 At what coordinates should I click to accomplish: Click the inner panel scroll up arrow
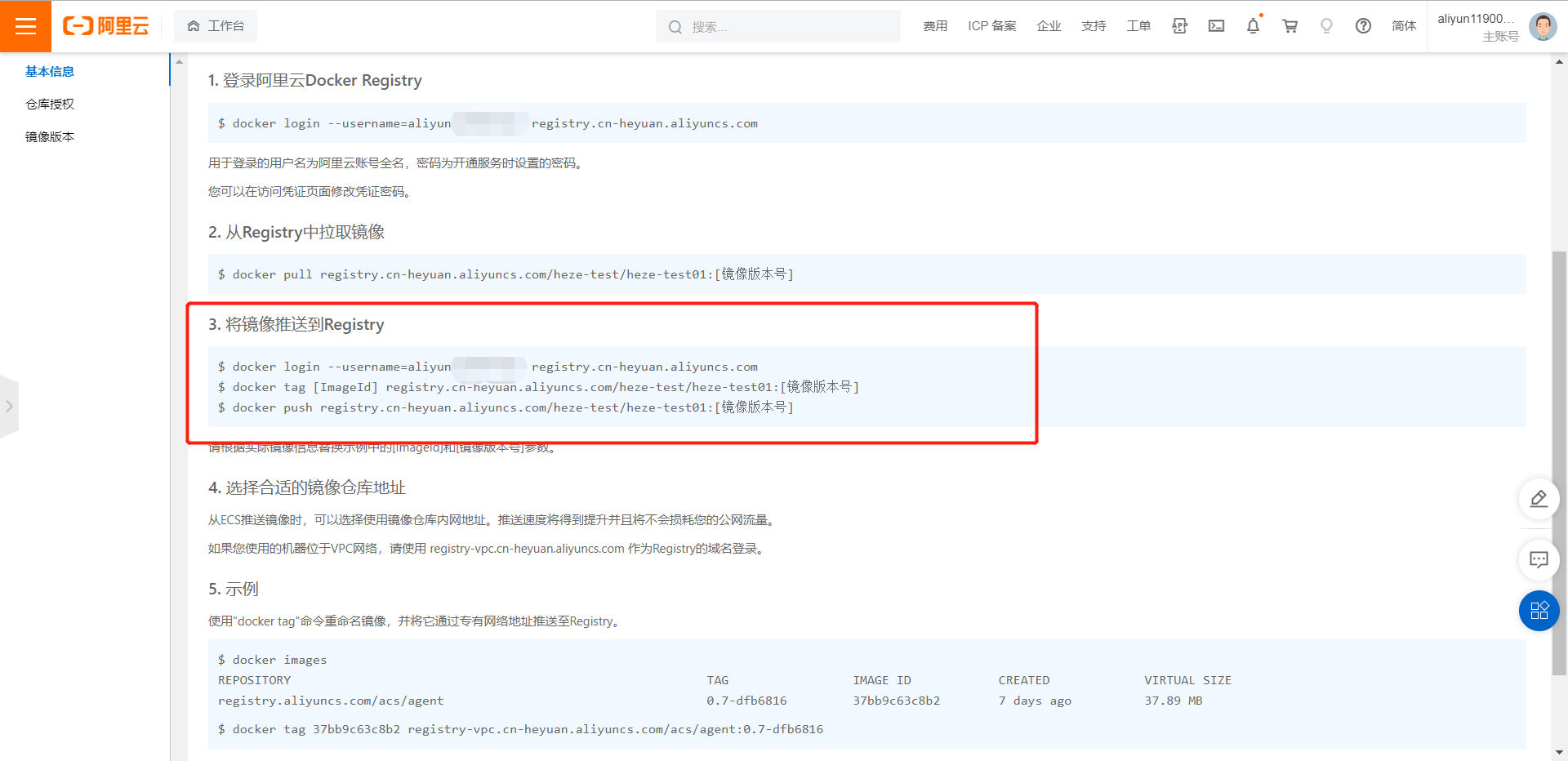click(x=179, y=62)
